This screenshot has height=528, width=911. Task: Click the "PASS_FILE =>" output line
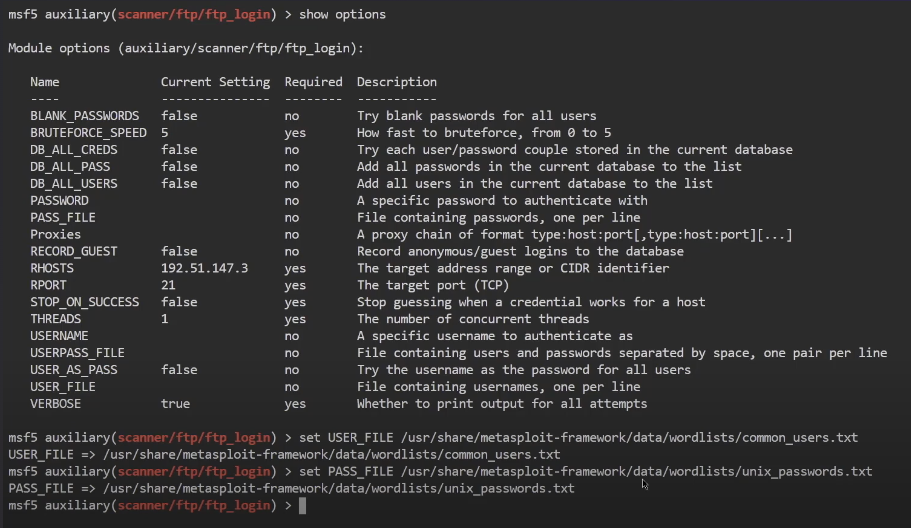(291, 489)
